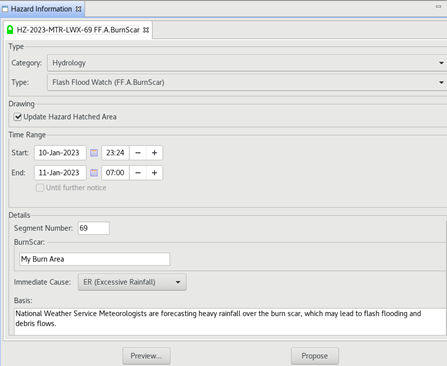The image size is (447, 366).
Task: Click the BurnScar field My Burn Area
Action: 95,259
